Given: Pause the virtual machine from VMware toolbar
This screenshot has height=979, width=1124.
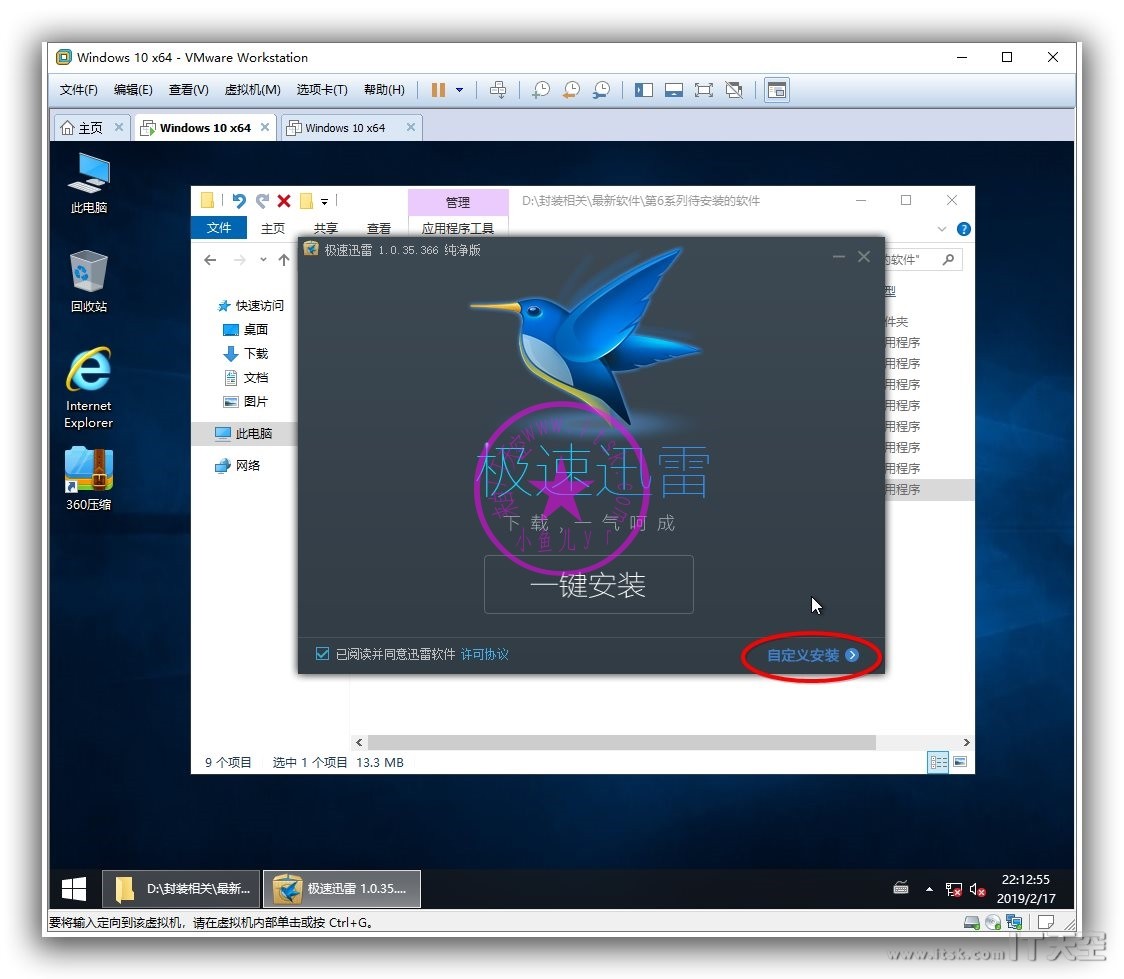Looking at the screenshot, I should pos(438,90).
